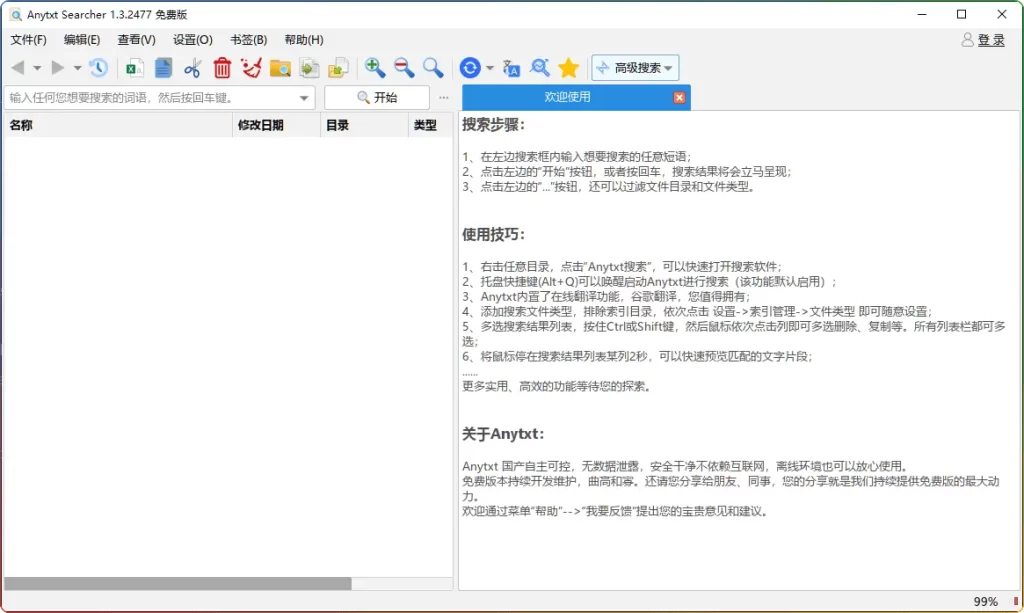Click the copy file arrow icon
Viewport: 1024px width, 613px height.
310,68
